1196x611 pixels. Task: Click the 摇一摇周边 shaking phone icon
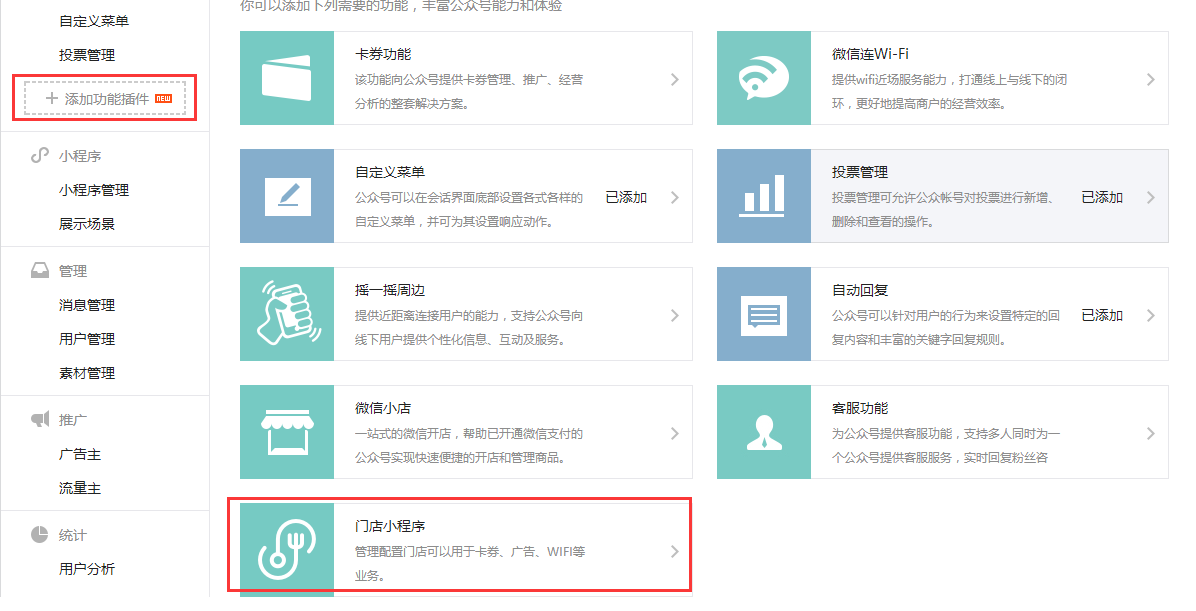[x=287, y=314]
